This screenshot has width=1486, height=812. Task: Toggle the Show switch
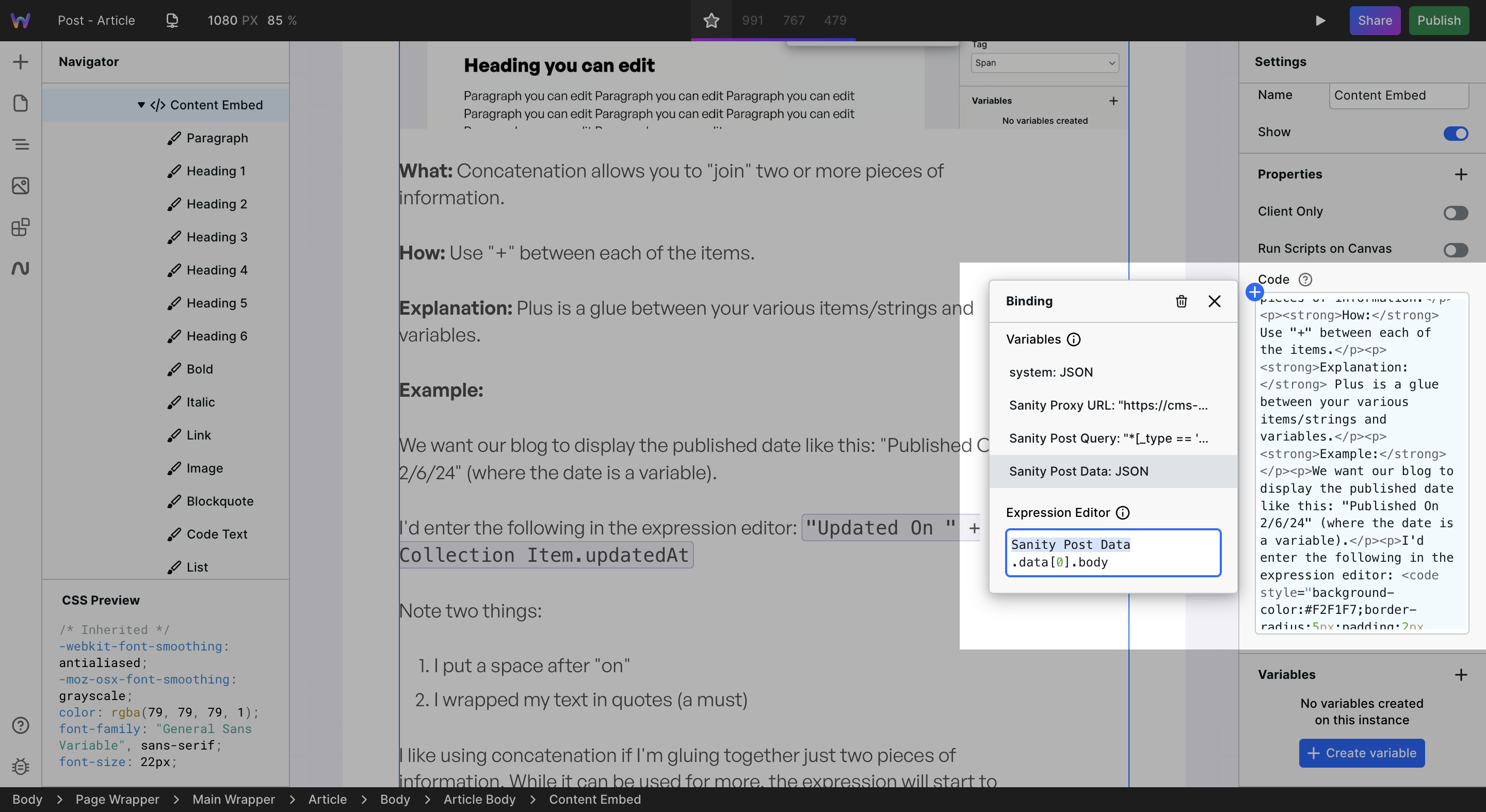1456,134
